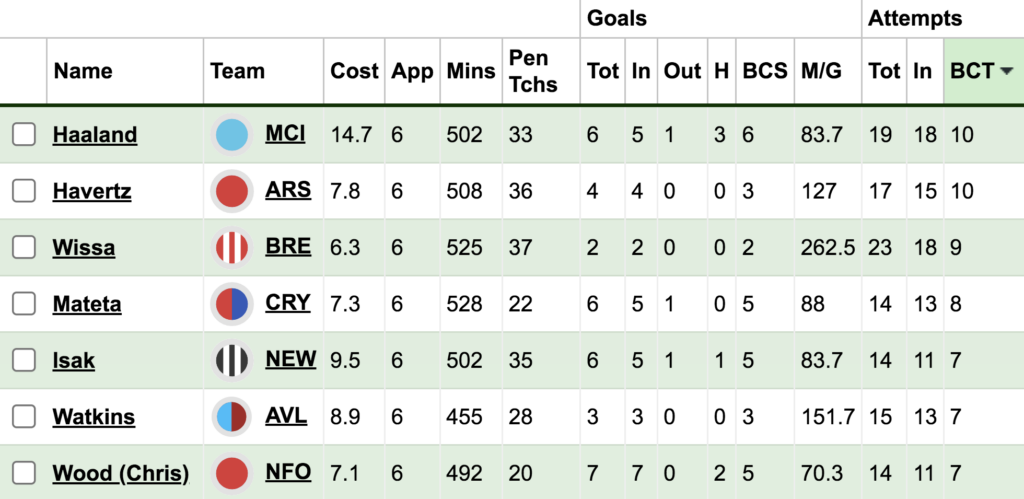Click the Crystal Palace red-blue badge
Image resolution: width=1024 pixels, height=499 pixels.
[x=232, y=304]
